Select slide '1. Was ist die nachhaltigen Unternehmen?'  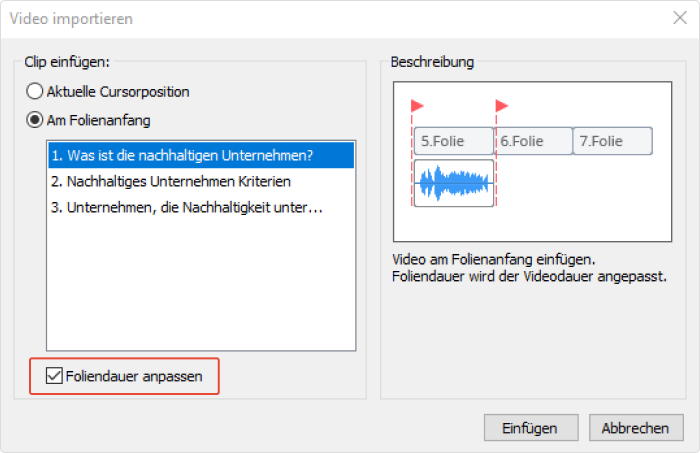click(x=201, y=155)
